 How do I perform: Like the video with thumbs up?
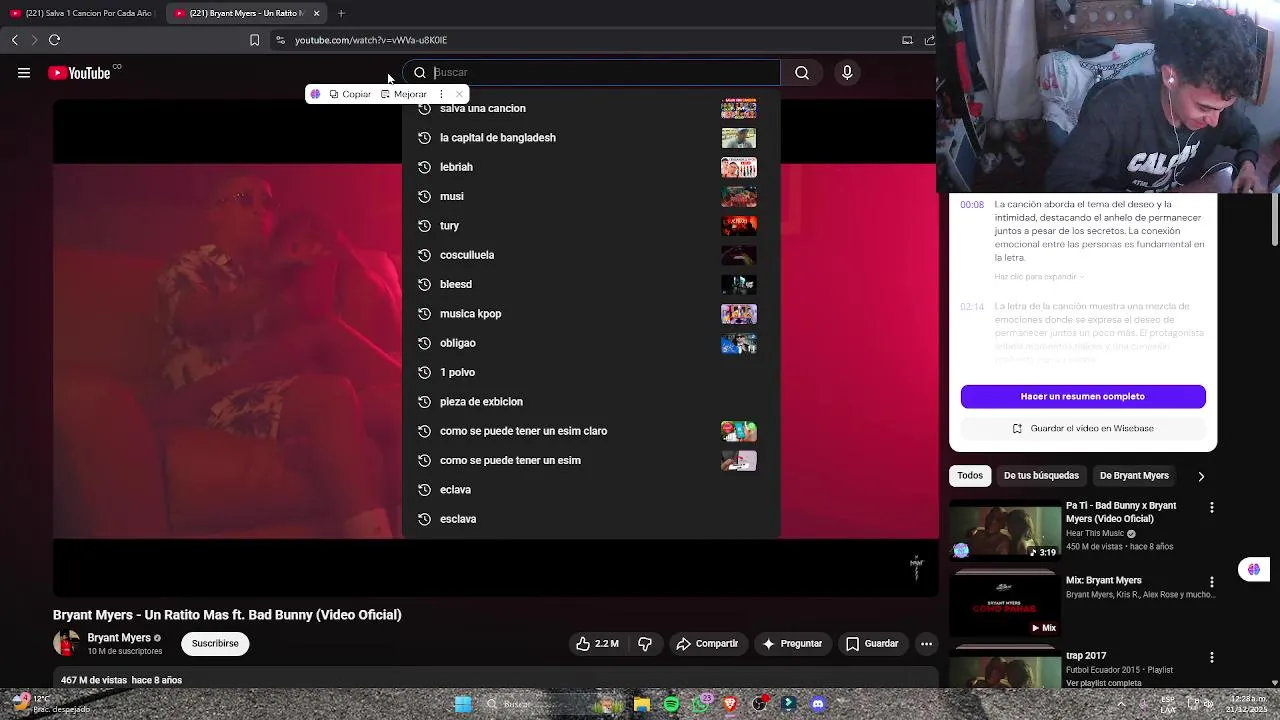pos(597,644)
